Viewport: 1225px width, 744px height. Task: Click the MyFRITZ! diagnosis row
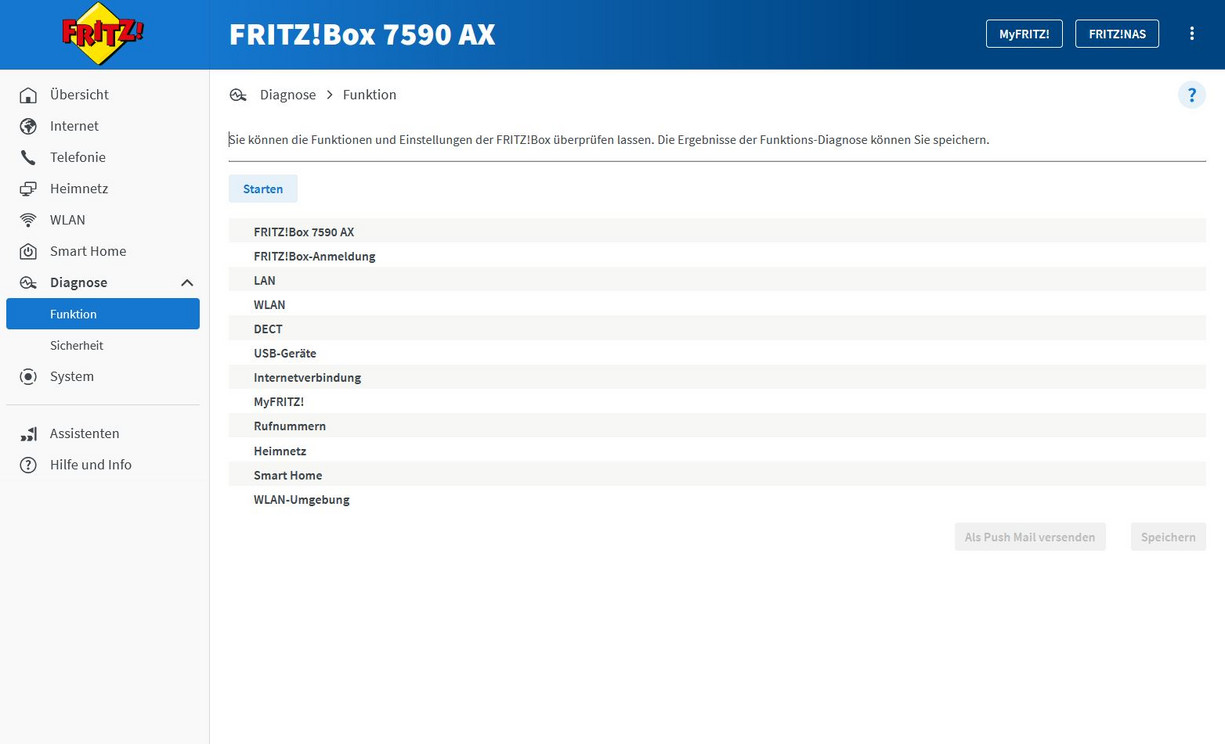[717, 402]
